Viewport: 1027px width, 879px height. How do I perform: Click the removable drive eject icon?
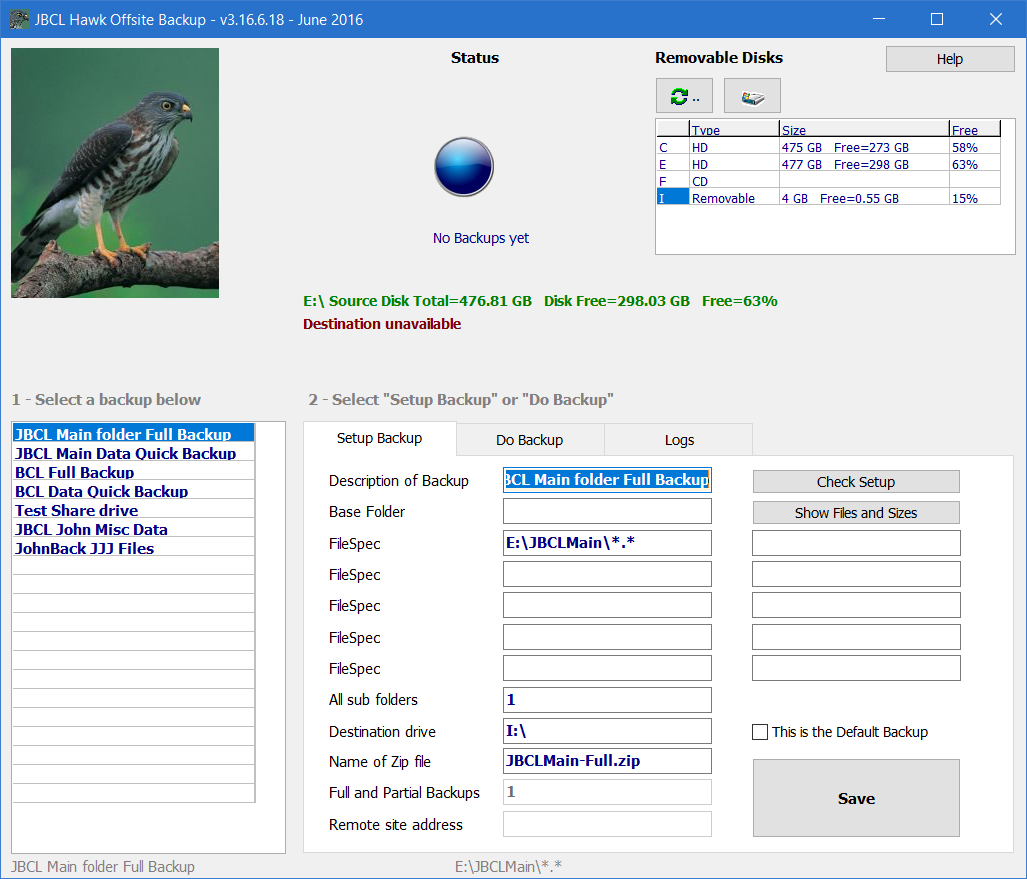(x=751, y=96)
